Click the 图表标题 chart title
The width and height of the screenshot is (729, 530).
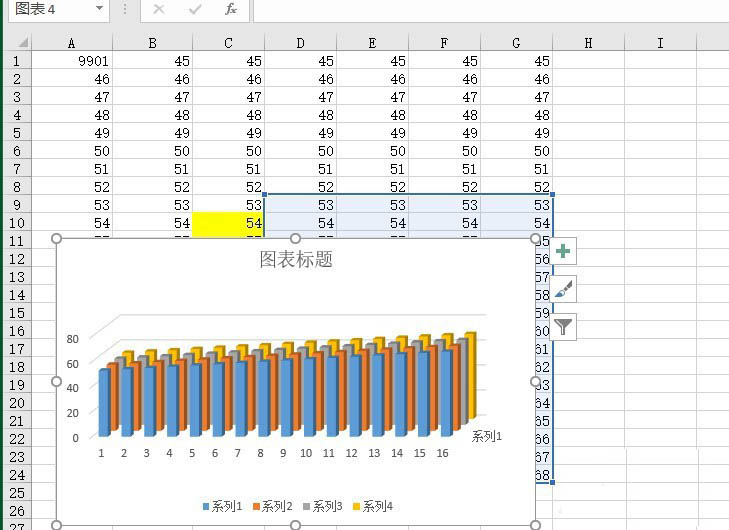[296, 259]
